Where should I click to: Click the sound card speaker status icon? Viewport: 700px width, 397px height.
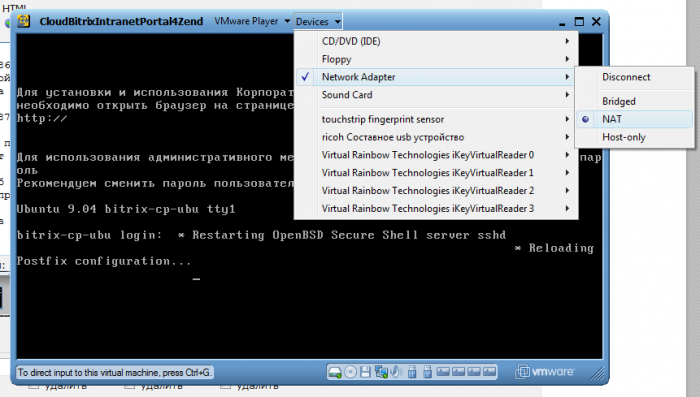coord(396,372)
